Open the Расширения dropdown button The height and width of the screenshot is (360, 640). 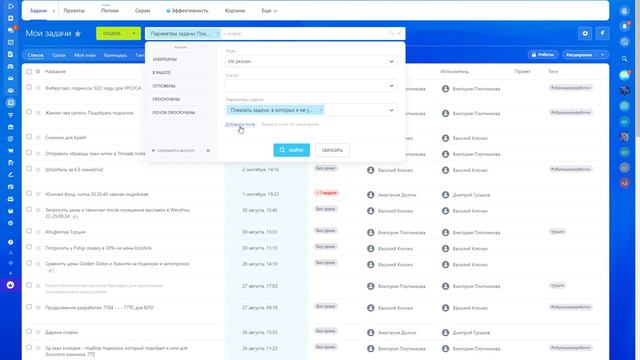pyautogui.click(x=585, y=55)
